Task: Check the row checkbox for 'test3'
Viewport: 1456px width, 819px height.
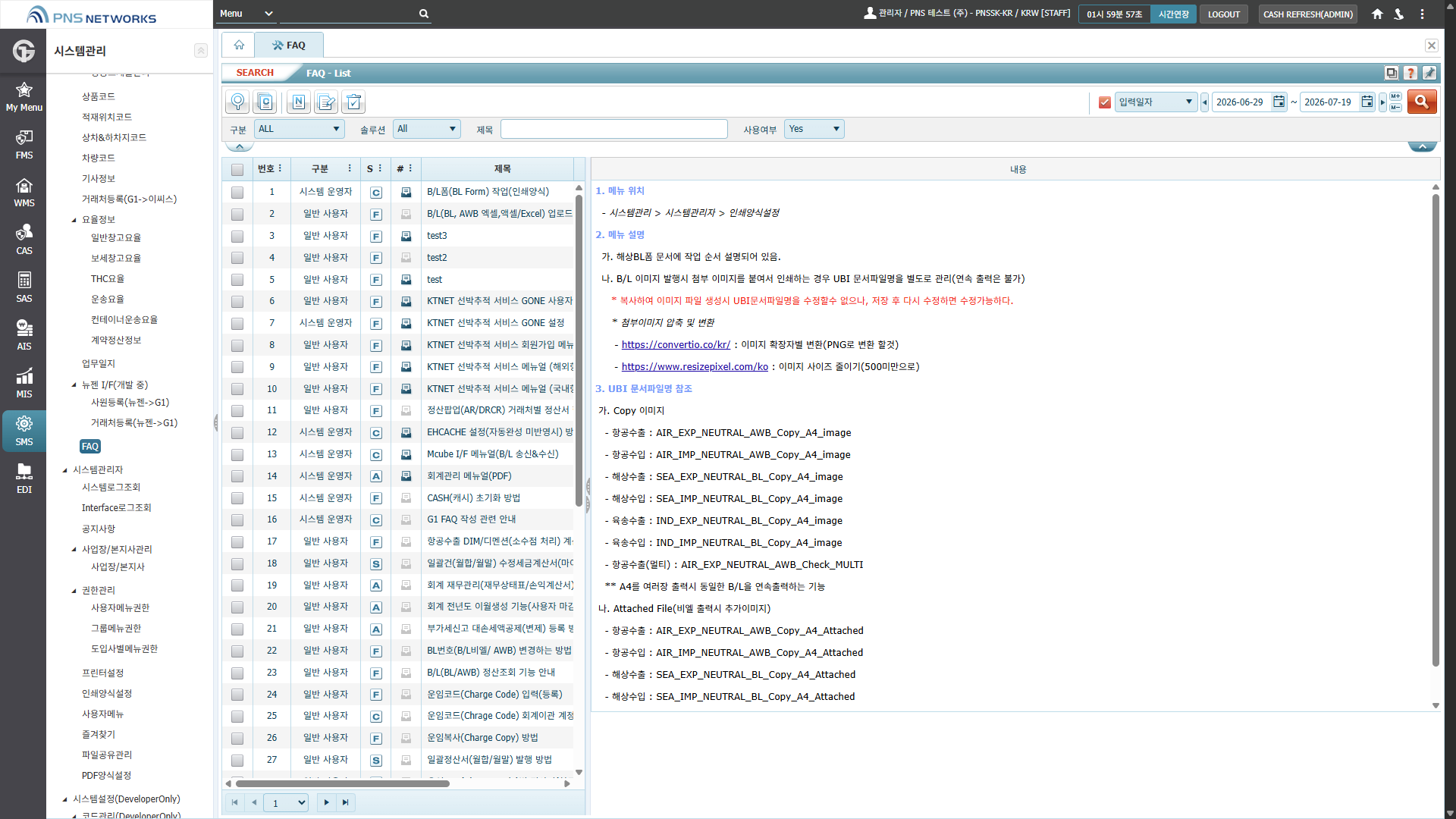Action: [x=237, y=237]
